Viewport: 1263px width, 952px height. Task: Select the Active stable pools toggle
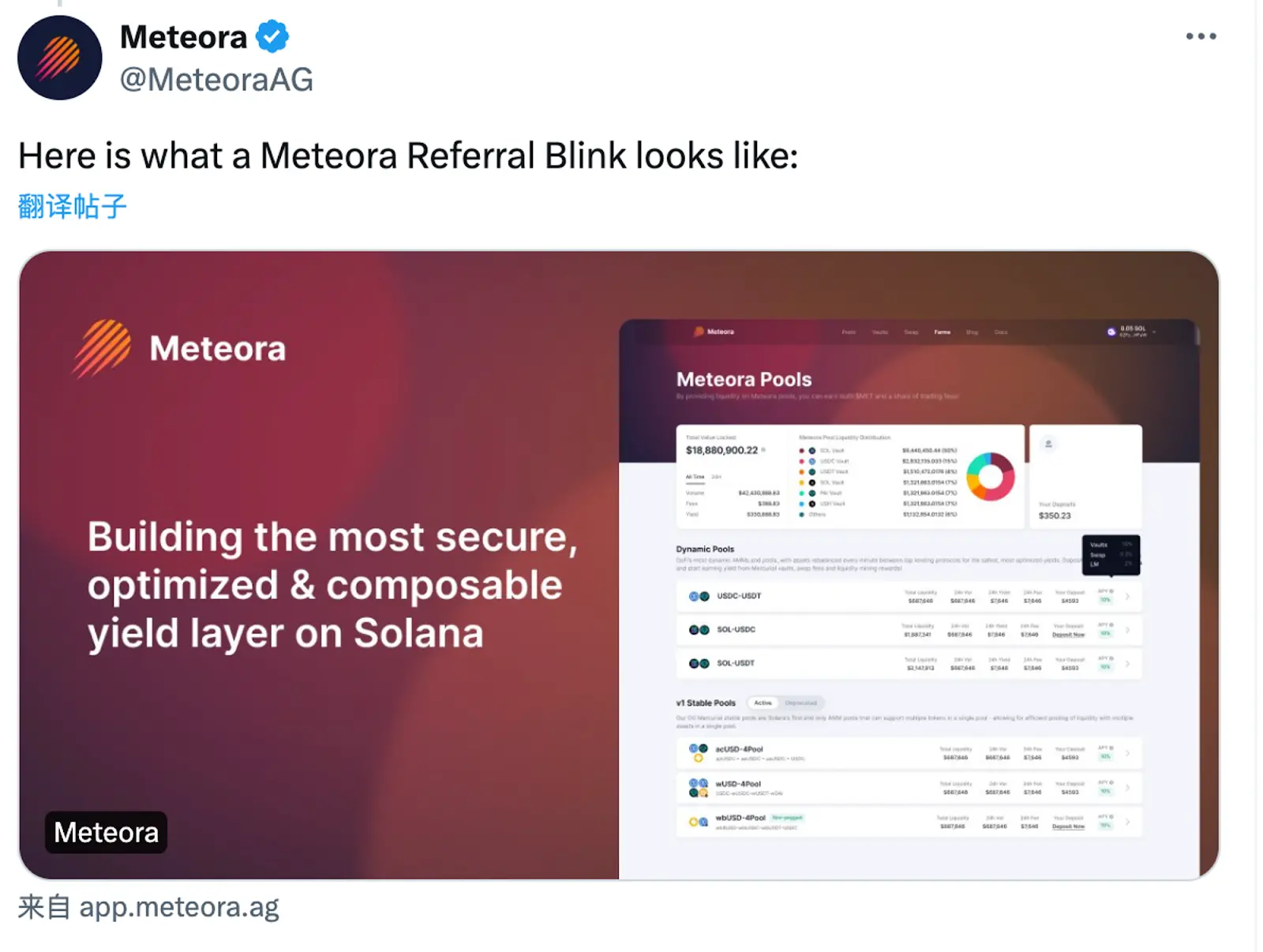point(763,703)
